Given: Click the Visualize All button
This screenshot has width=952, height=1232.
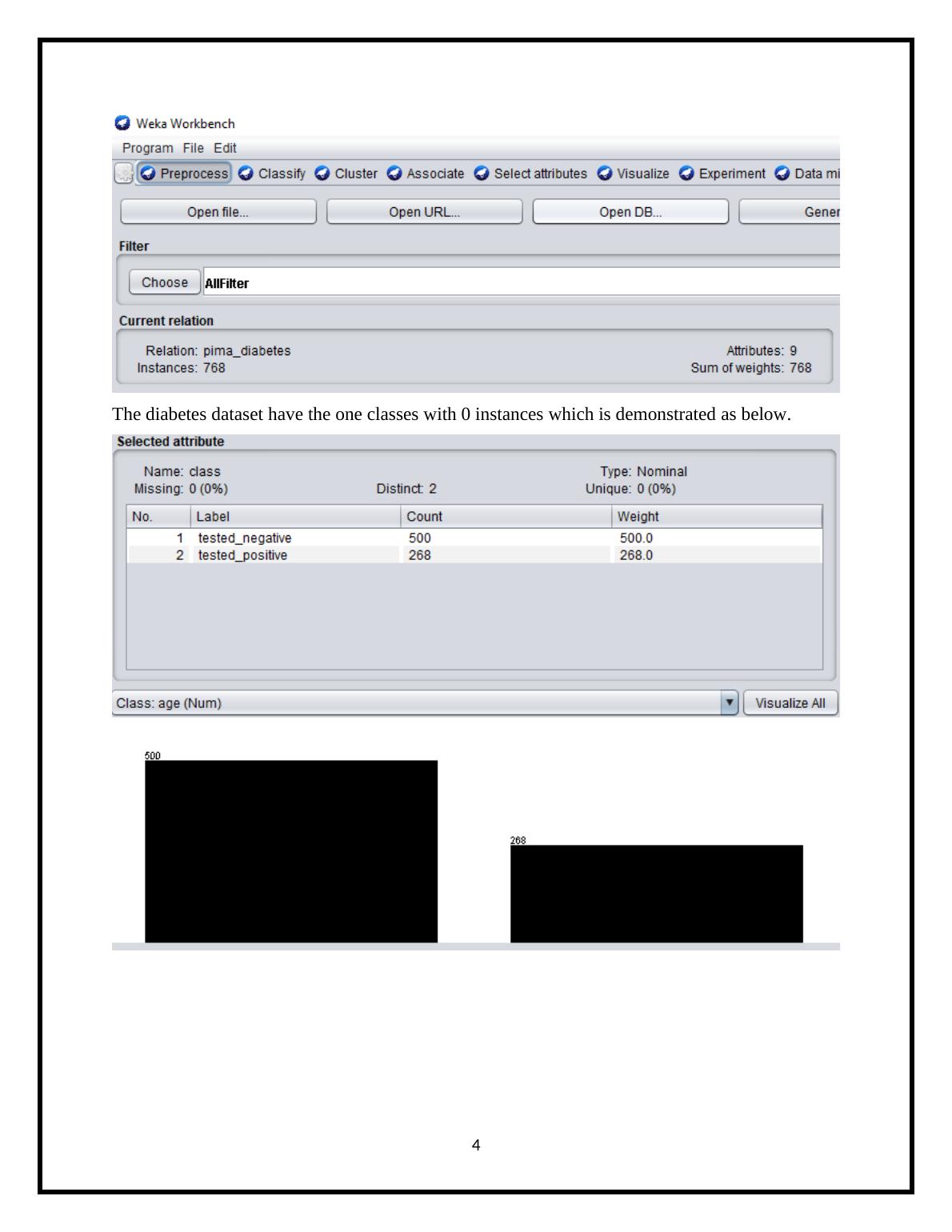Looking at the screenshot, I should point(790,703).
